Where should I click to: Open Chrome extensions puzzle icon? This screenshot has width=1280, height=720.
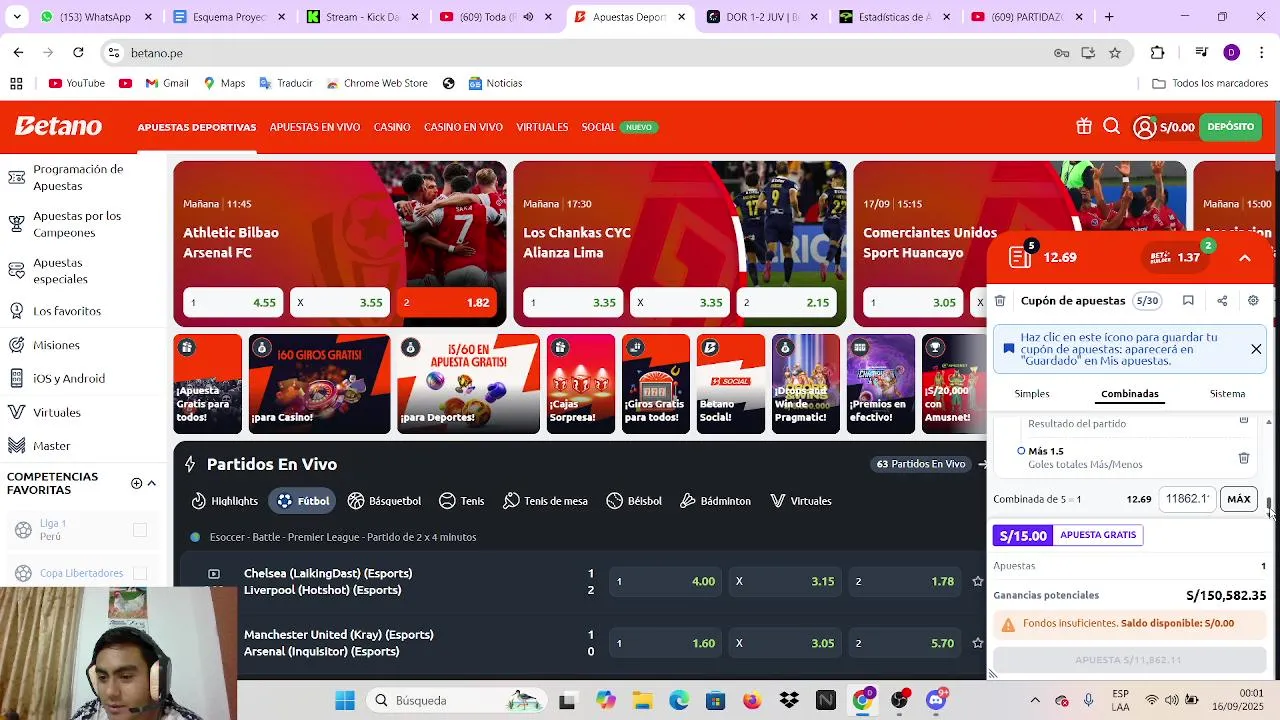click(1158, 53)
